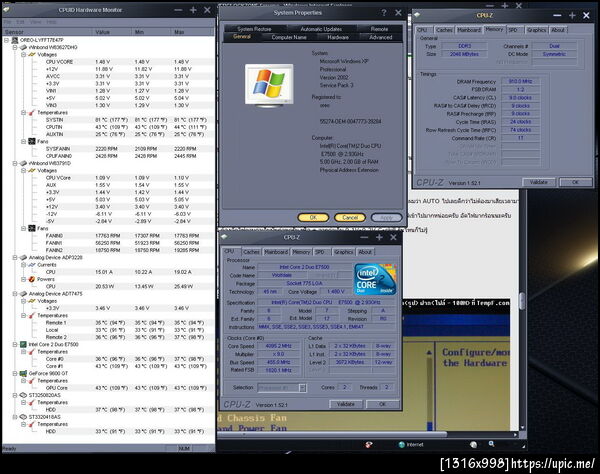Viewport: 600px width, 474px height.
Task: Open the File menu in Hardware Monitor
Action: click(x=7, y=22)
